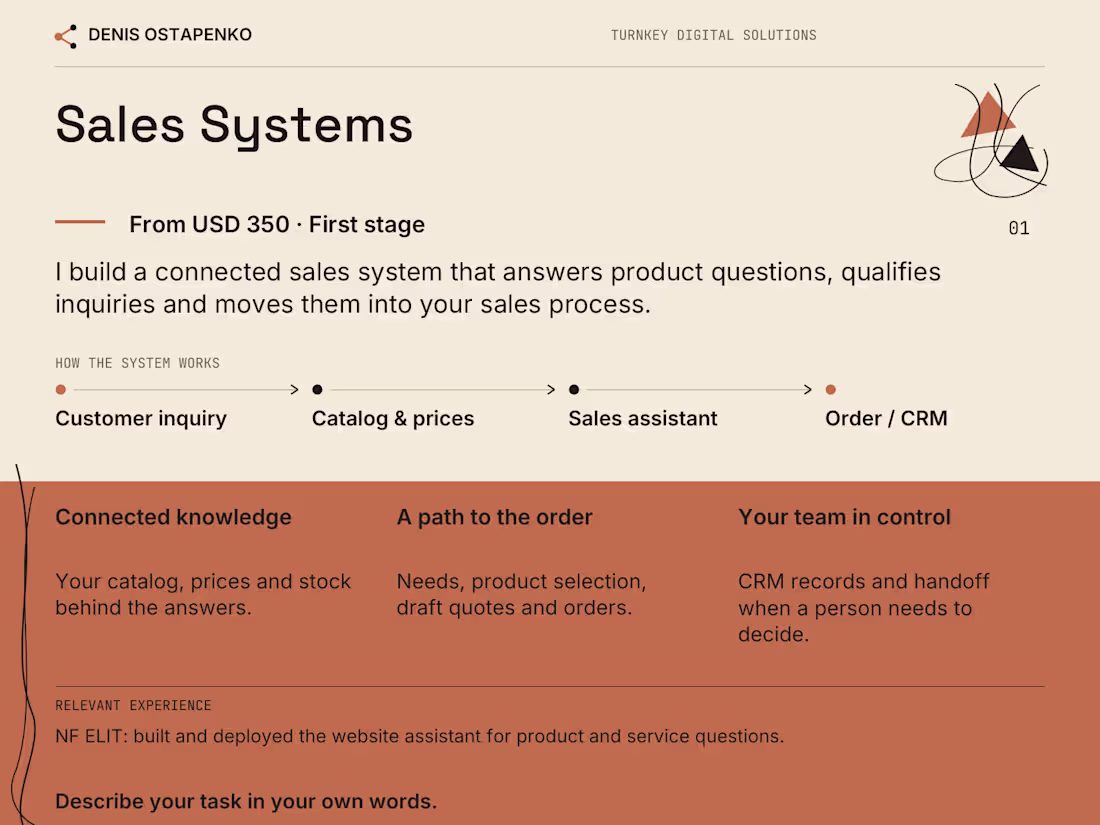Click the orange dot above Order / CRM
The height and width of the screenshot is (825, 1100).
[831, 389]
